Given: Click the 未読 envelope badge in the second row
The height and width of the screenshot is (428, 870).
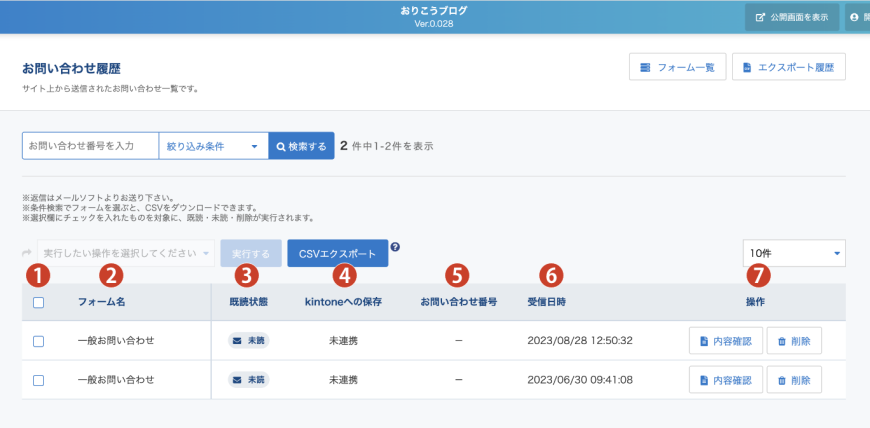Looking at the screenshot, I should [248, 380].
